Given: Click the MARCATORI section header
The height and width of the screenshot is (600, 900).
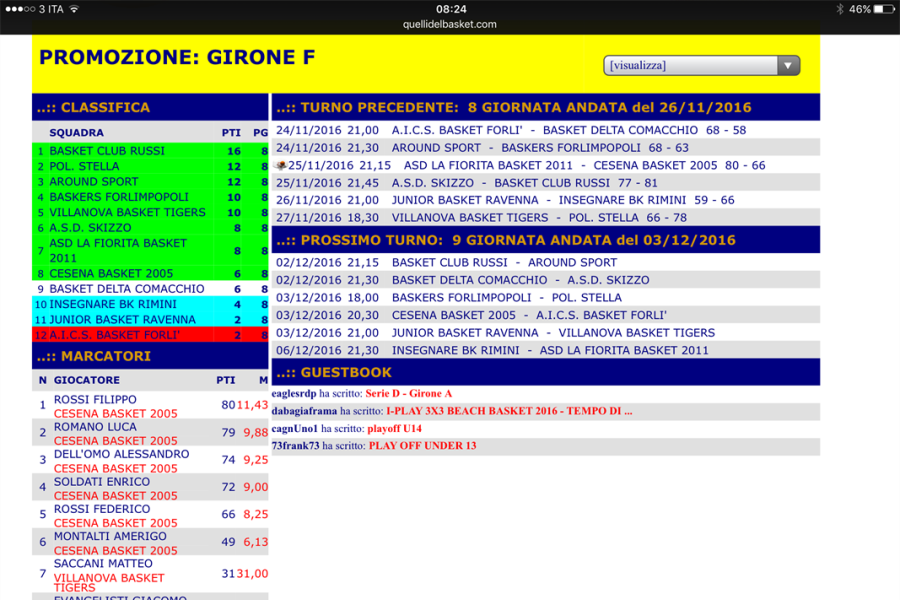Looking at the screenshot, I should pyautogui.click(x=150, y=356).
